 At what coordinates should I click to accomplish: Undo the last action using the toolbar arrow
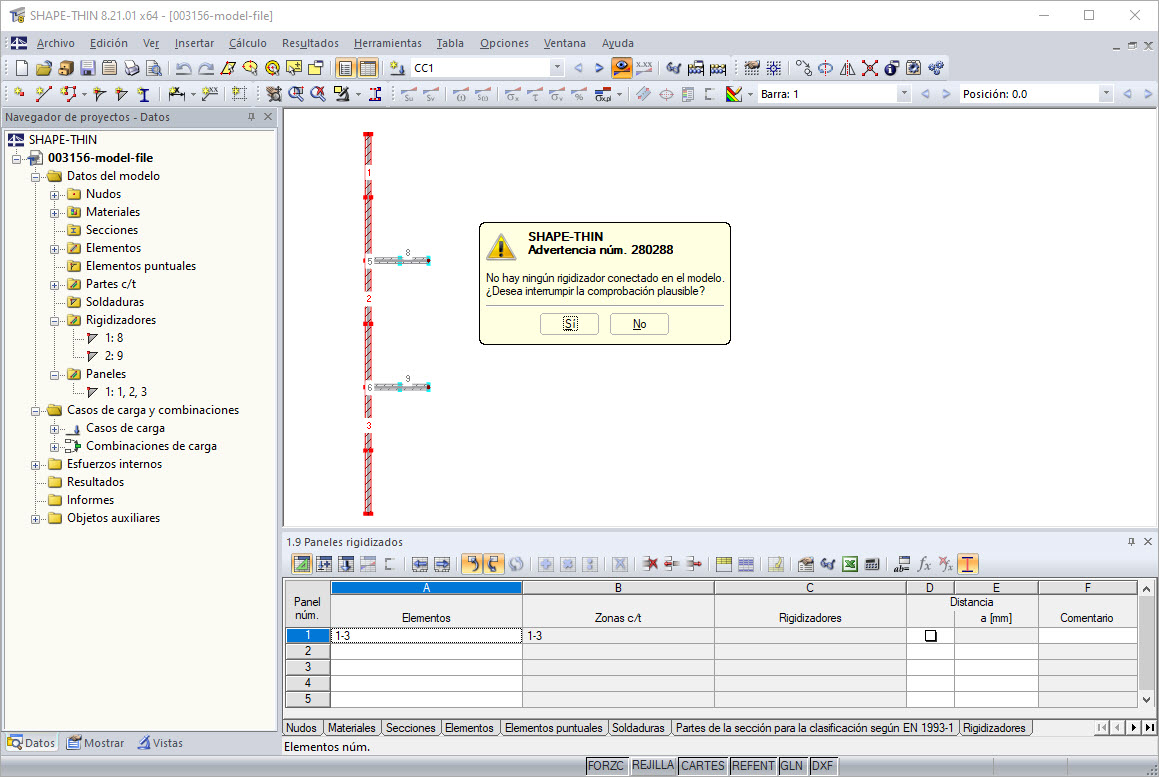click(x=183, y=68)
